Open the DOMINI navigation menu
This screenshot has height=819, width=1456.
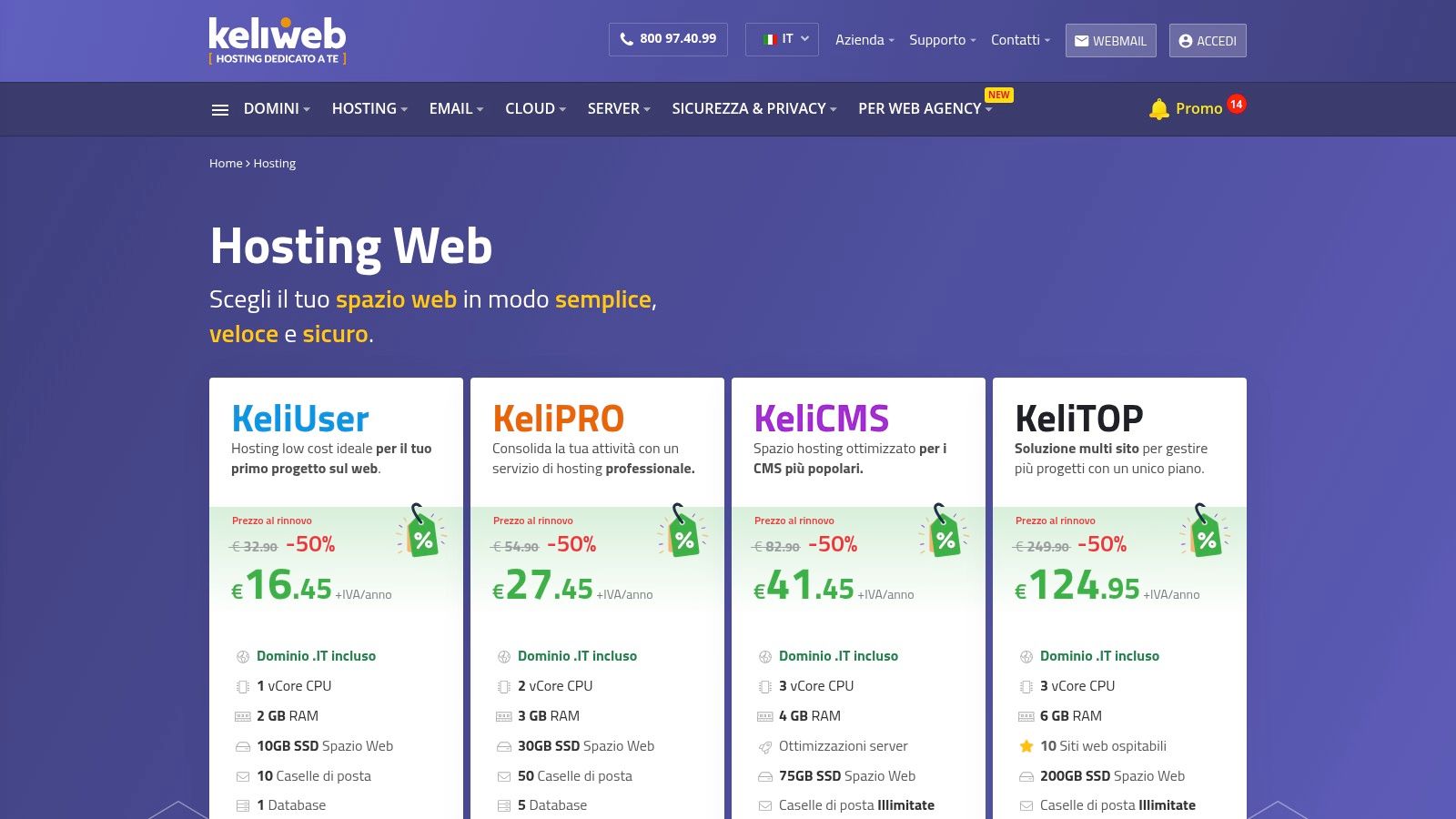click(271, 108)
